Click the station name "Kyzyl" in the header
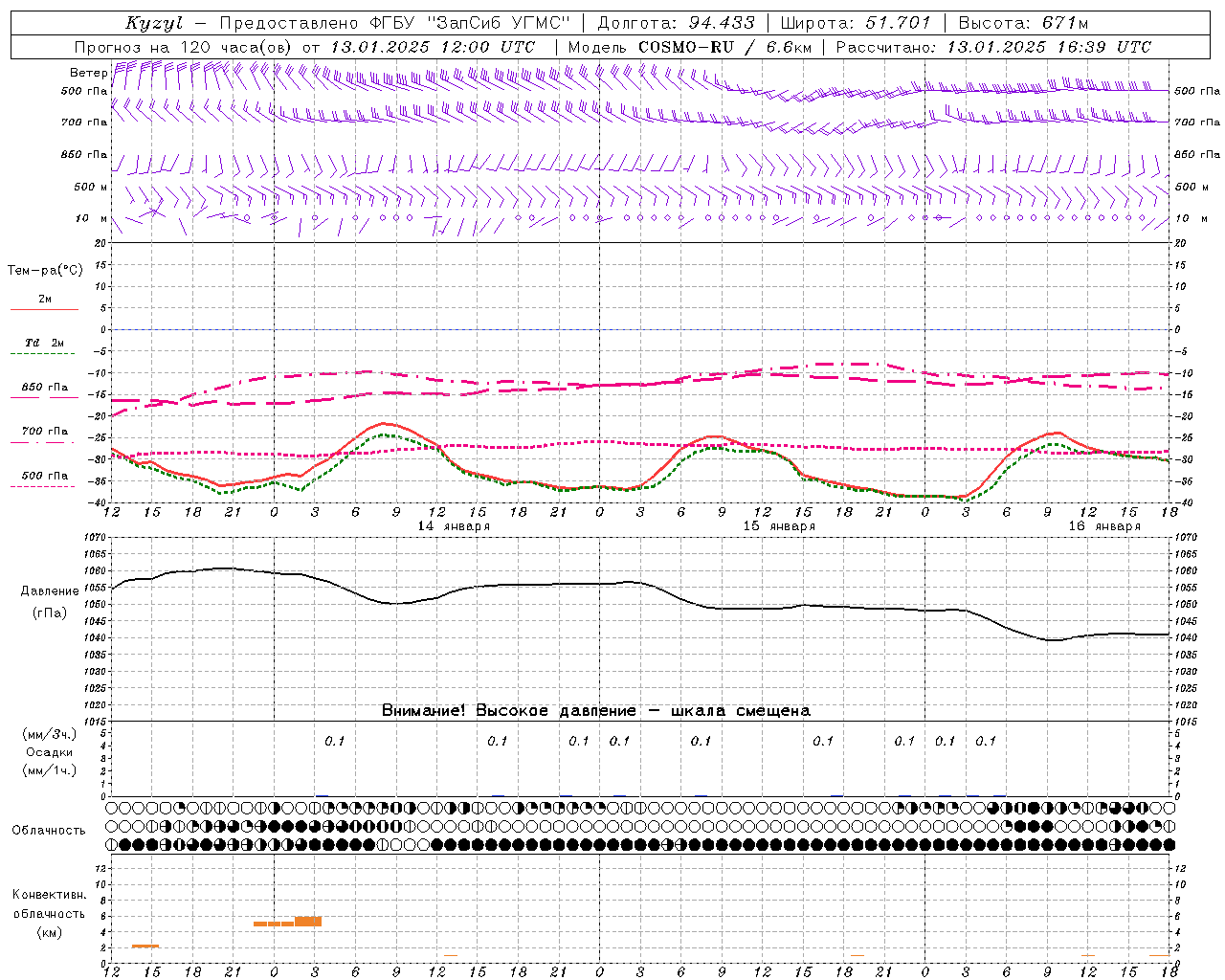1225x980 pixels. point(154,23)
